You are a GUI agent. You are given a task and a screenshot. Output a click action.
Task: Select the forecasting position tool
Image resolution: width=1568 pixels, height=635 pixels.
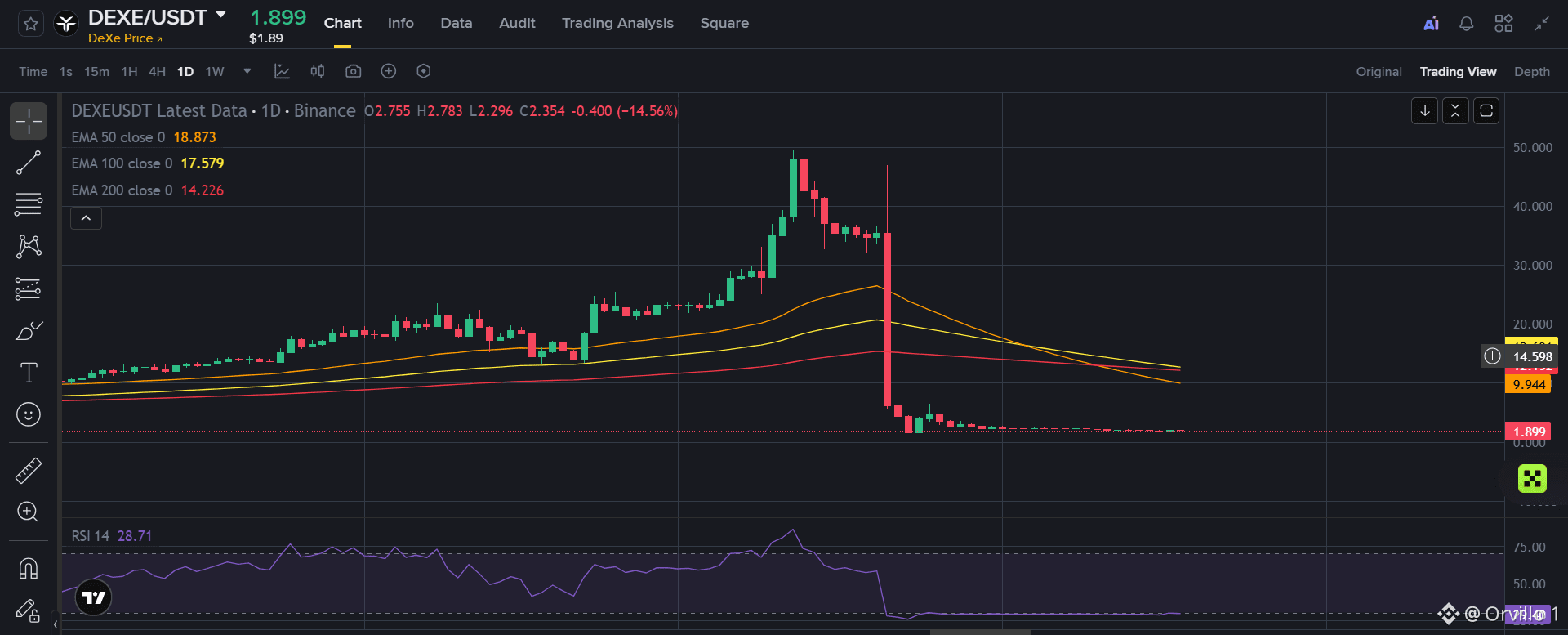click(x=29, y=288)
